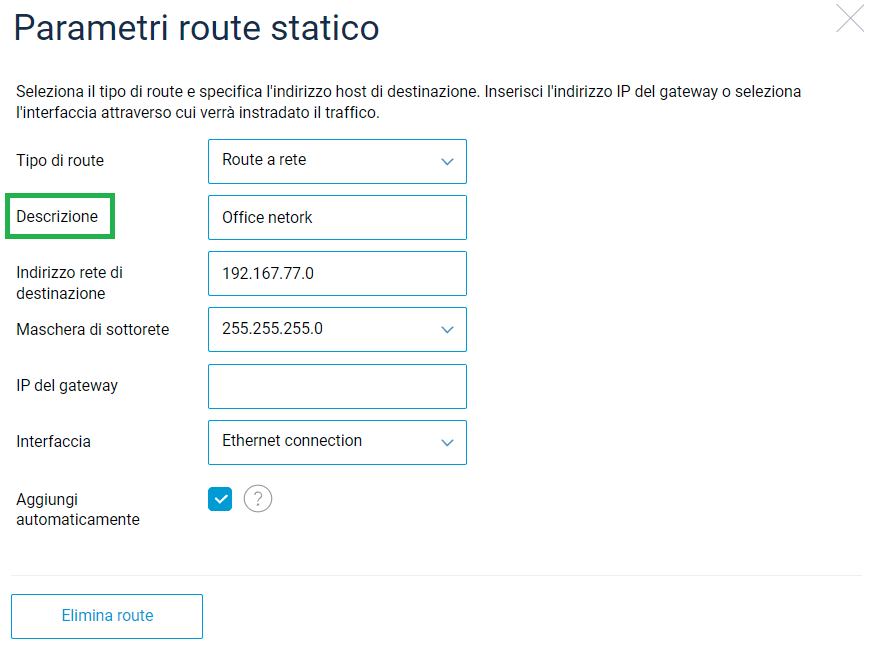Select the empty IP del gateway field
Viewport: 870px width, 654px height.
tap(336, 386)
